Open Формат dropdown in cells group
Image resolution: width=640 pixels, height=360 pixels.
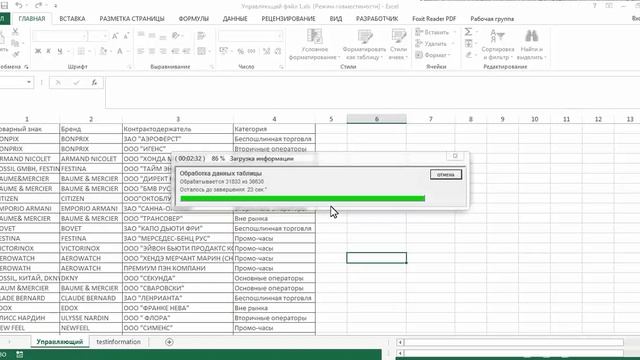(x=433, y=55)
